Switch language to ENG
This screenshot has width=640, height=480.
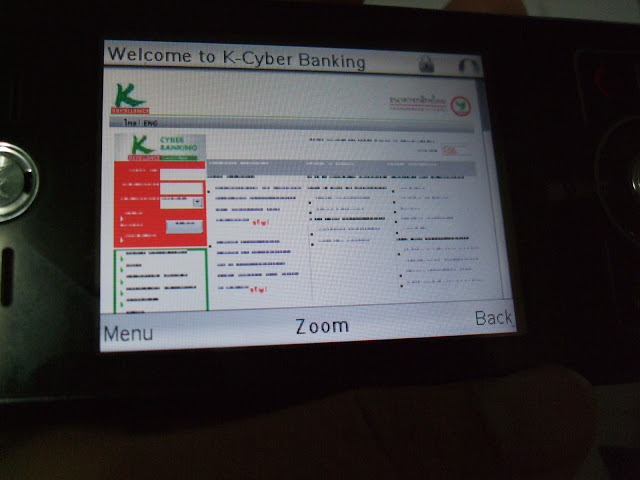point(150,123)
